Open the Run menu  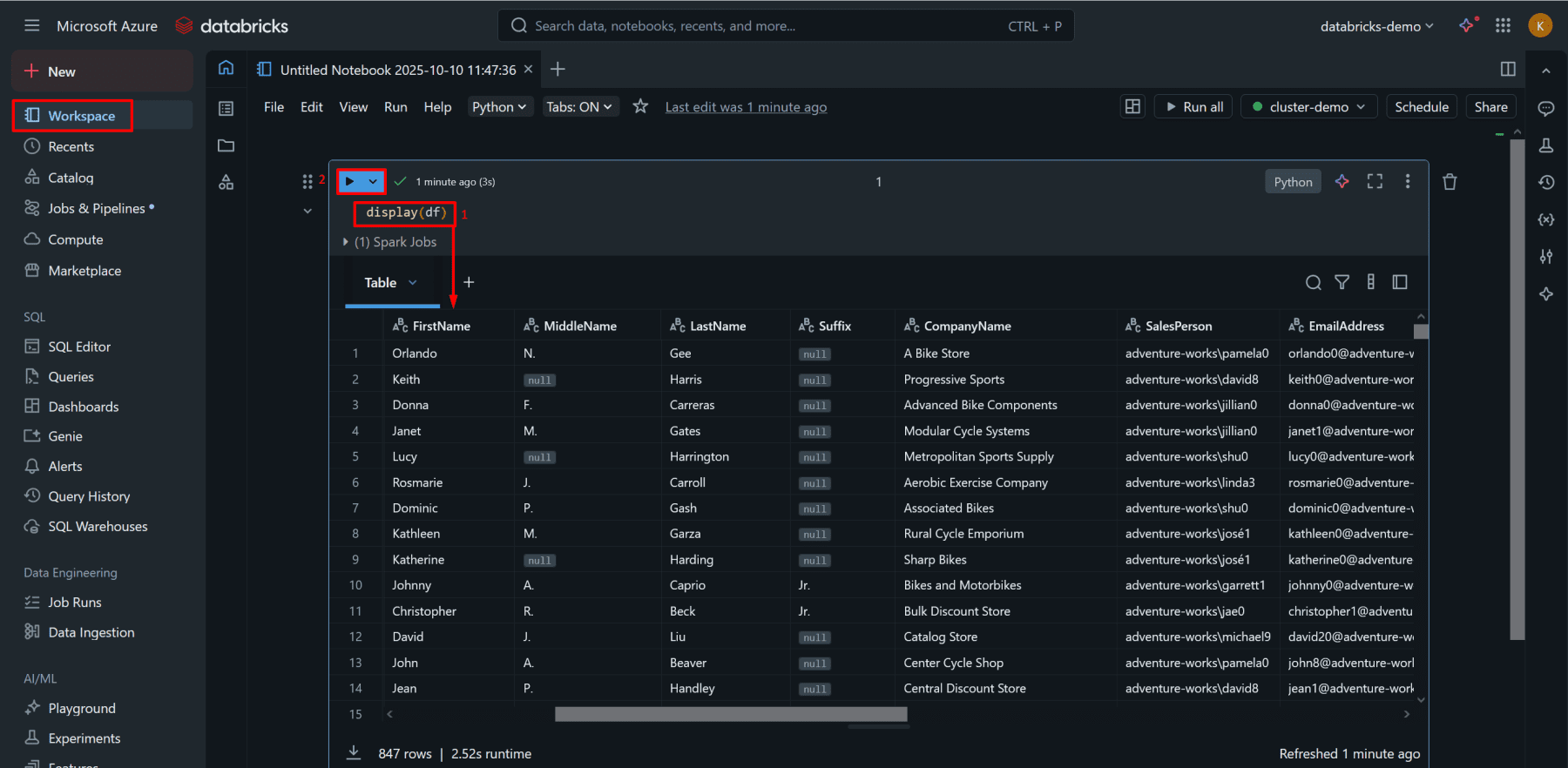coord(395,107)
